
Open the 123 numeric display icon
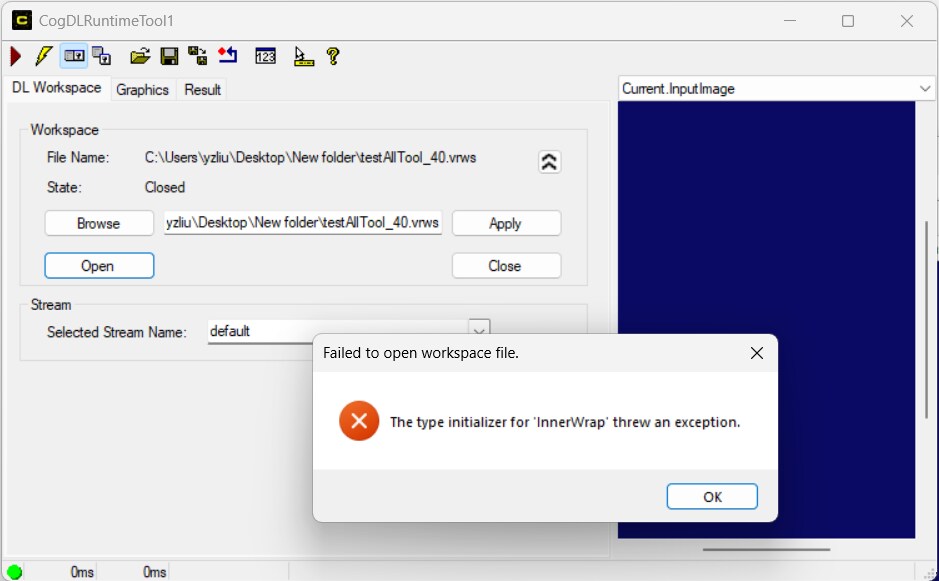265,56
